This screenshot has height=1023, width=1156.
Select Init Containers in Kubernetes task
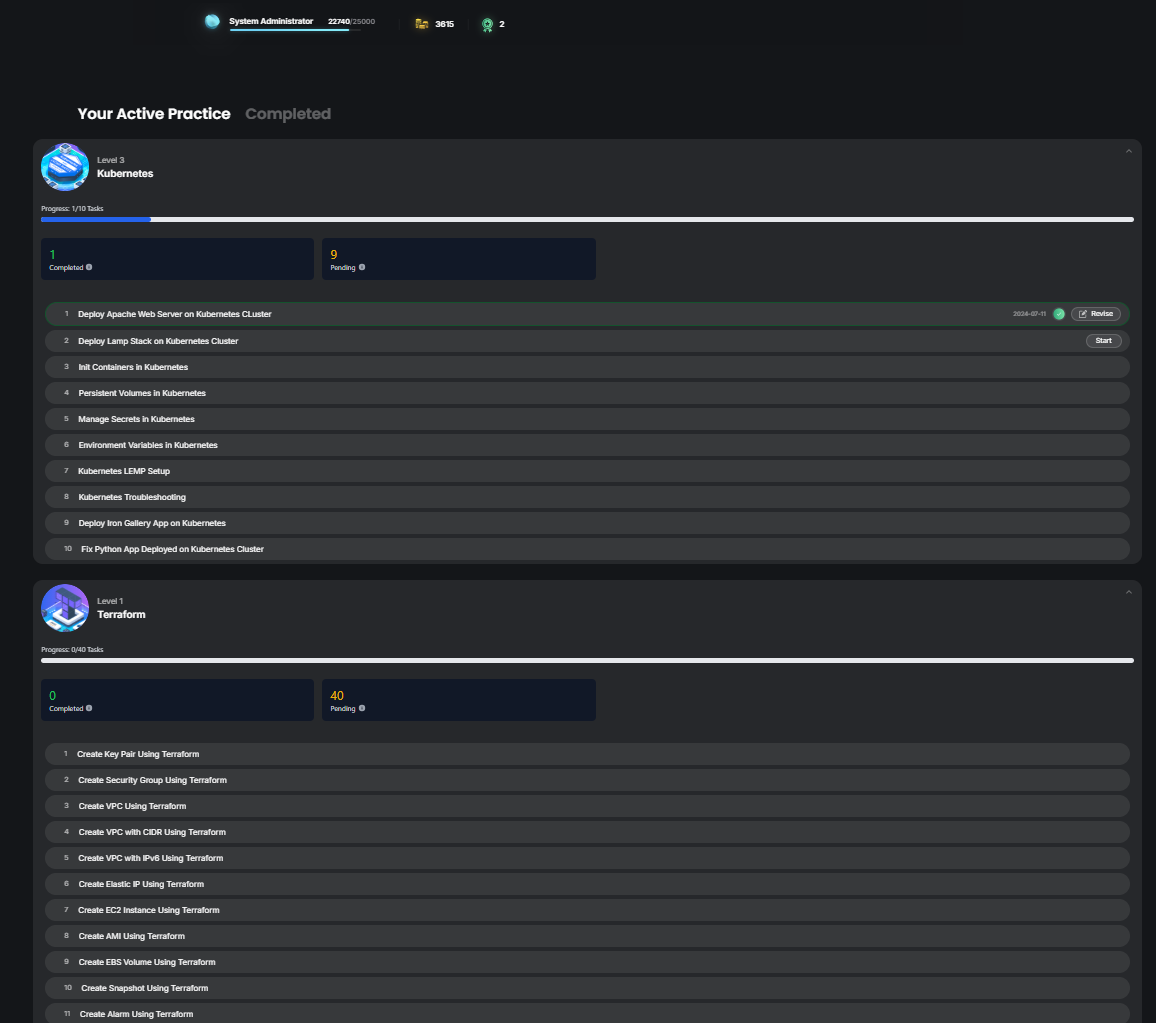tap(587, 367)
